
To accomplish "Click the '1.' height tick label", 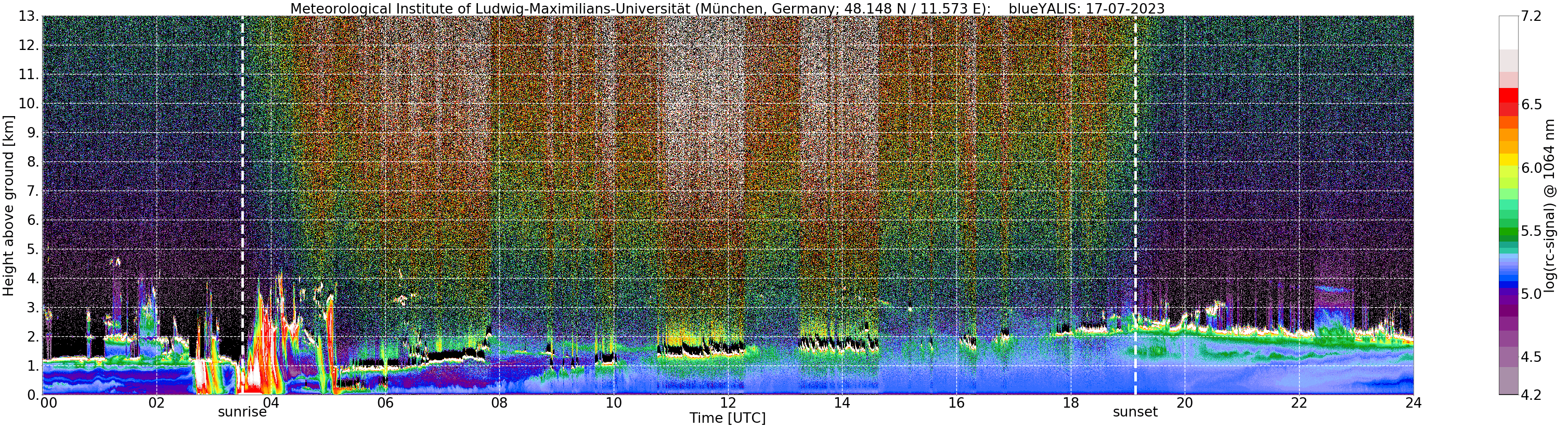I will pyautogui.click(x=33, y=365).
